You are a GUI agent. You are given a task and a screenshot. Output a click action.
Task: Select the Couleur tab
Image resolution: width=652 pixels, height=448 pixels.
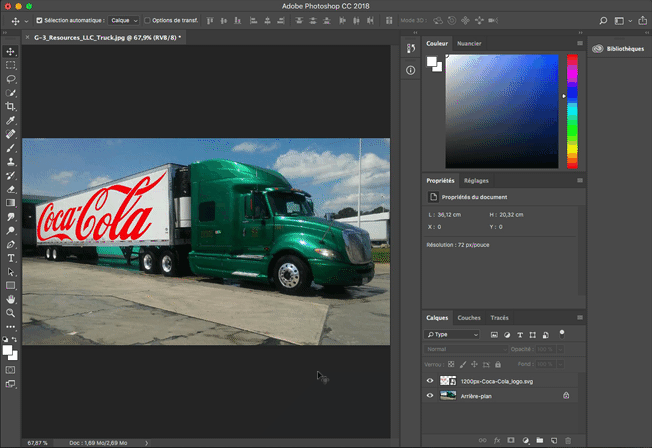437,43
